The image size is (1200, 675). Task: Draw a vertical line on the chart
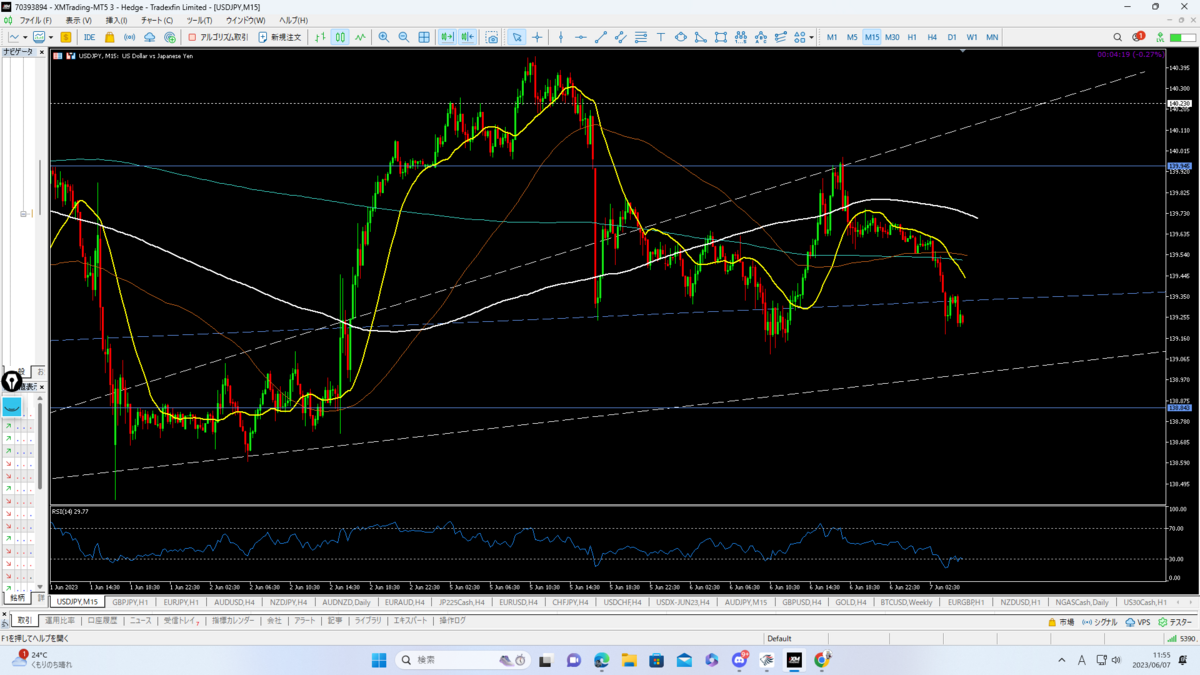pos(560,37)
